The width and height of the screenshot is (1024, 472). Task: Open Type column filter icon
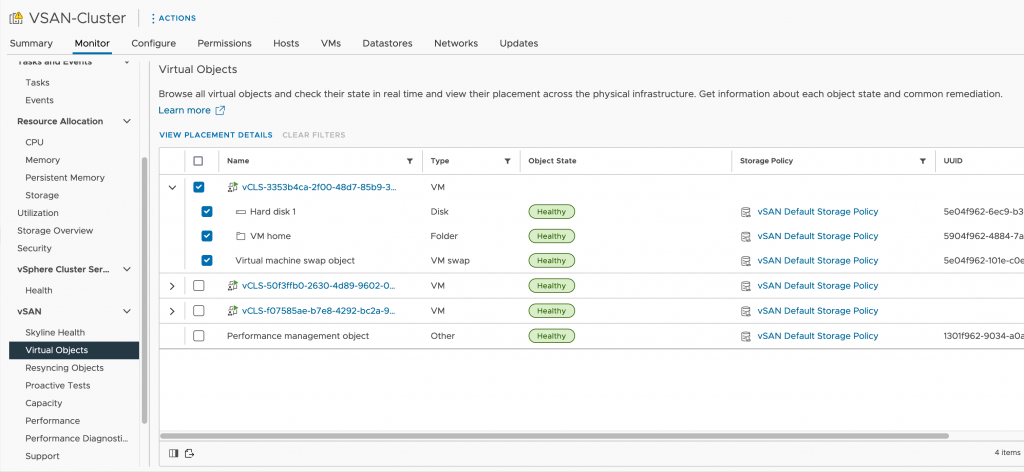(x=507, y=161)
